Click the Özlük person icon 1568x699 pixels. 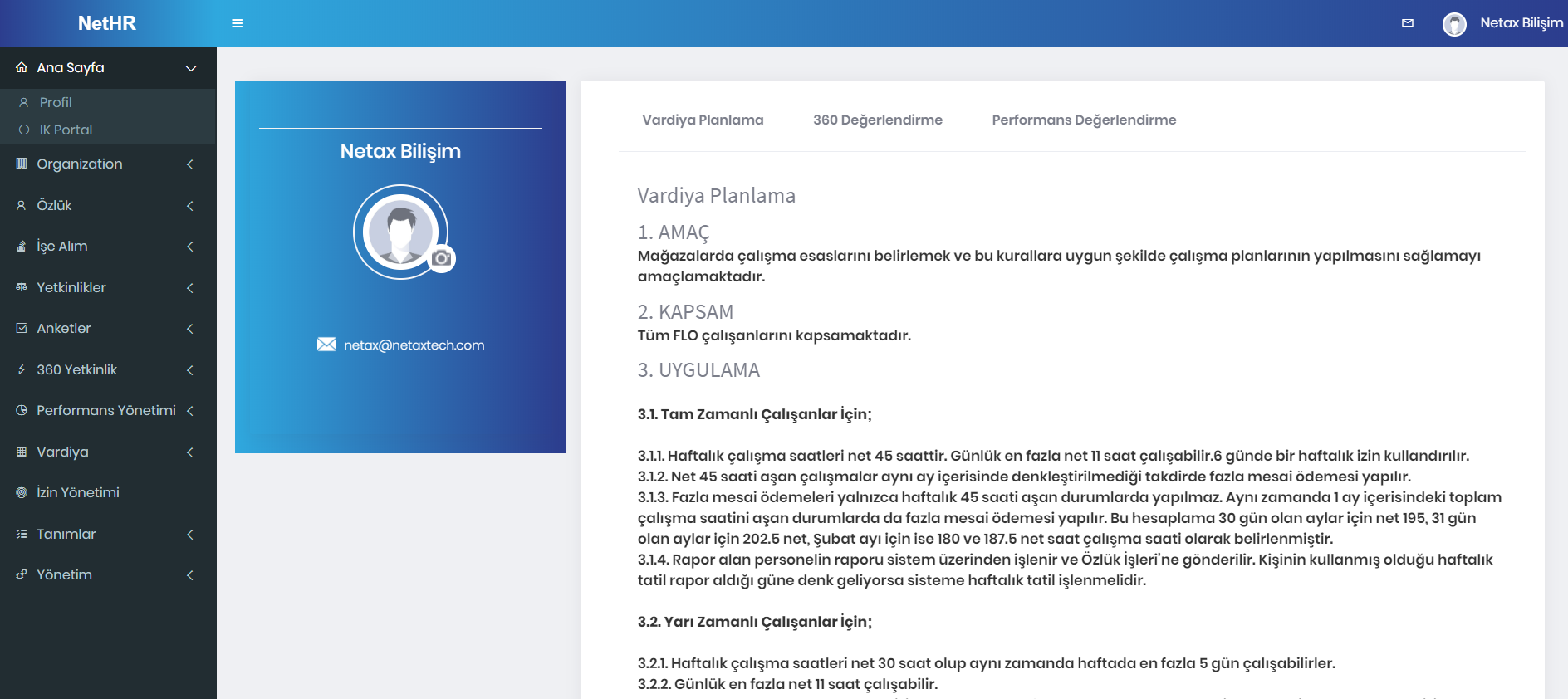click(x=22, y=205)
